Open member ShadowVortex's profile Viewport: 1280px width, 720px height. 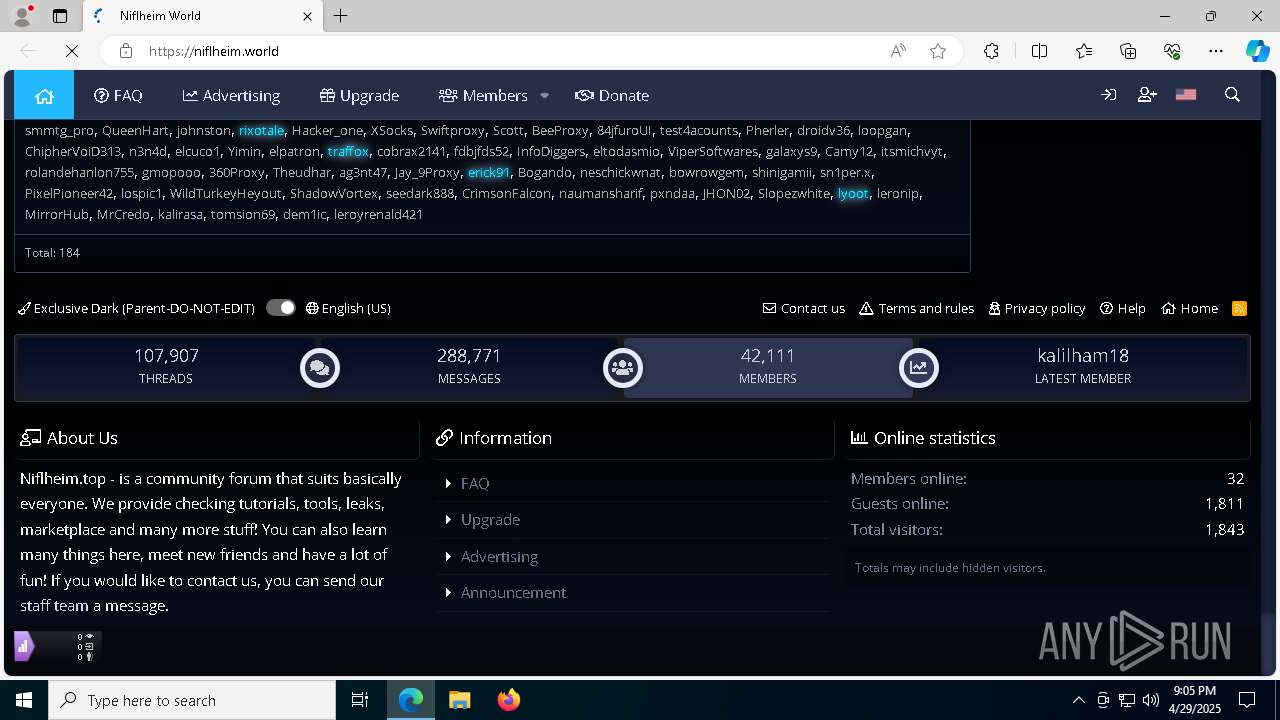334,193
